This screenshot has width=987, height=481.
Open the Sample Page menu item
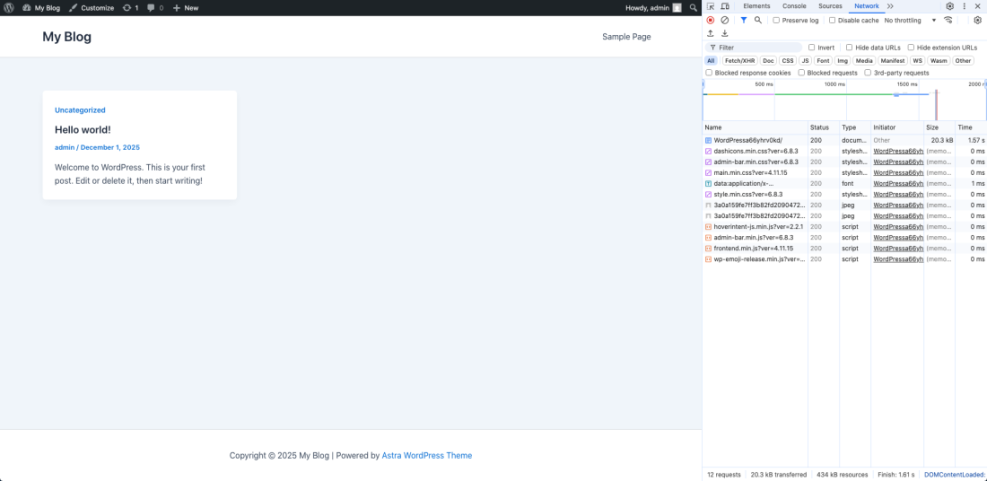pos(626,37)
